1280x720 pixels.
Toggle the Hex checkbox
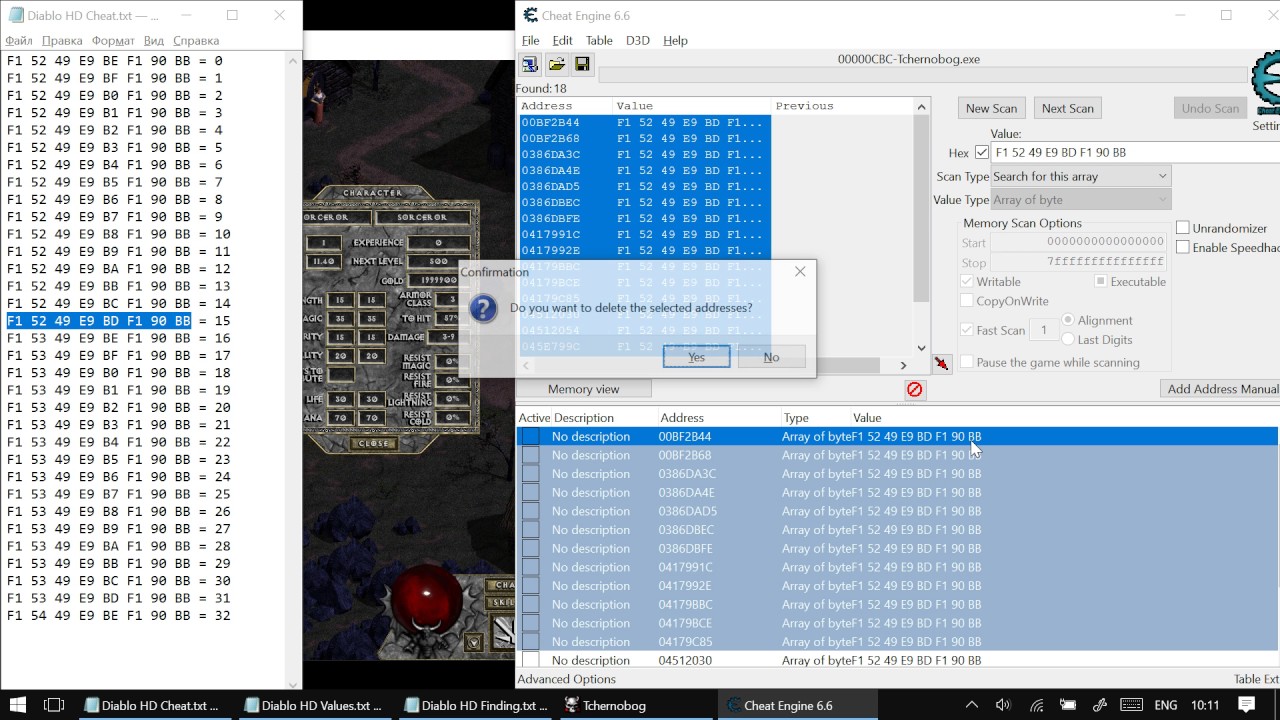coord(981,153)
